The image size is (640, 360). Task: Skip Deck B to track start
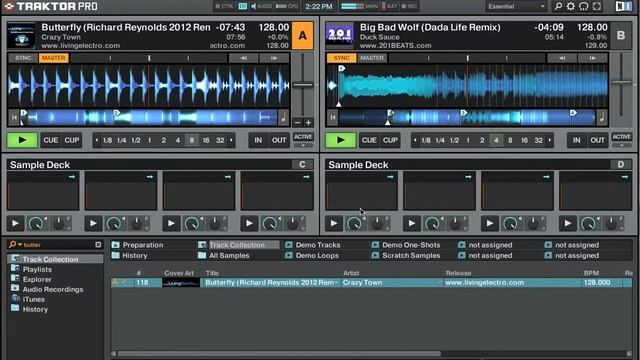coord(333,118)
